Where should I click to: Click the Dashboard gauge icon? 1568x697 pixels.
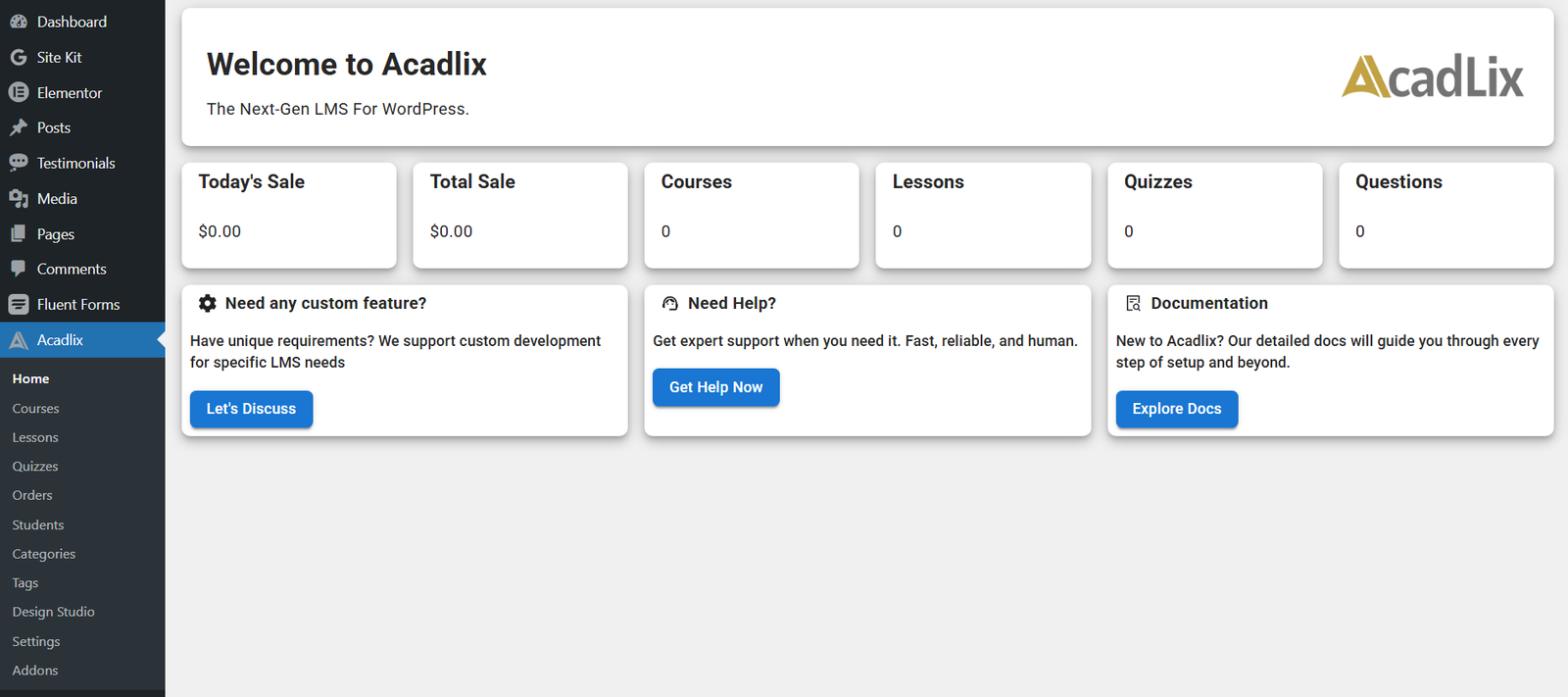tap(19, 22)
